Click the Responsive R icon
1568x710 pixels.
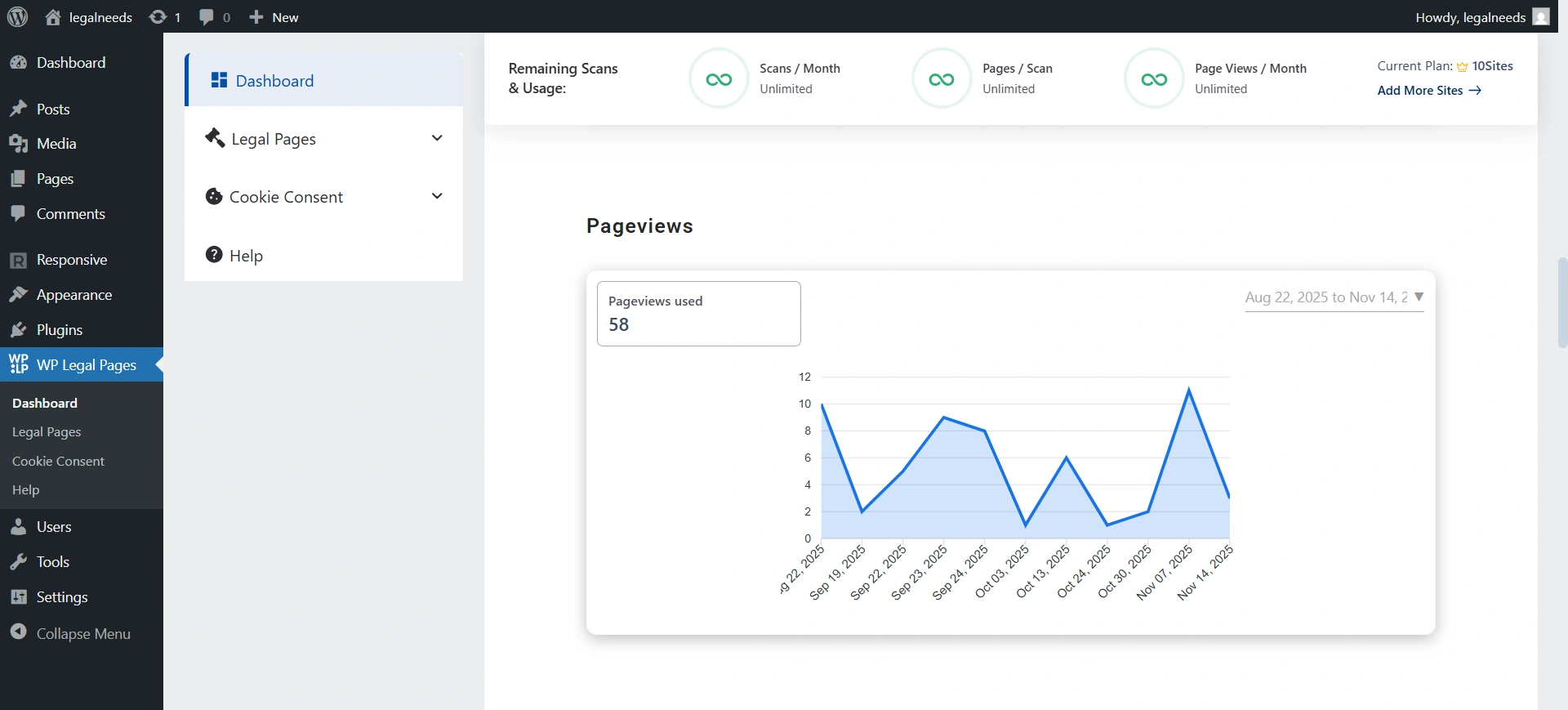(19, 260)
